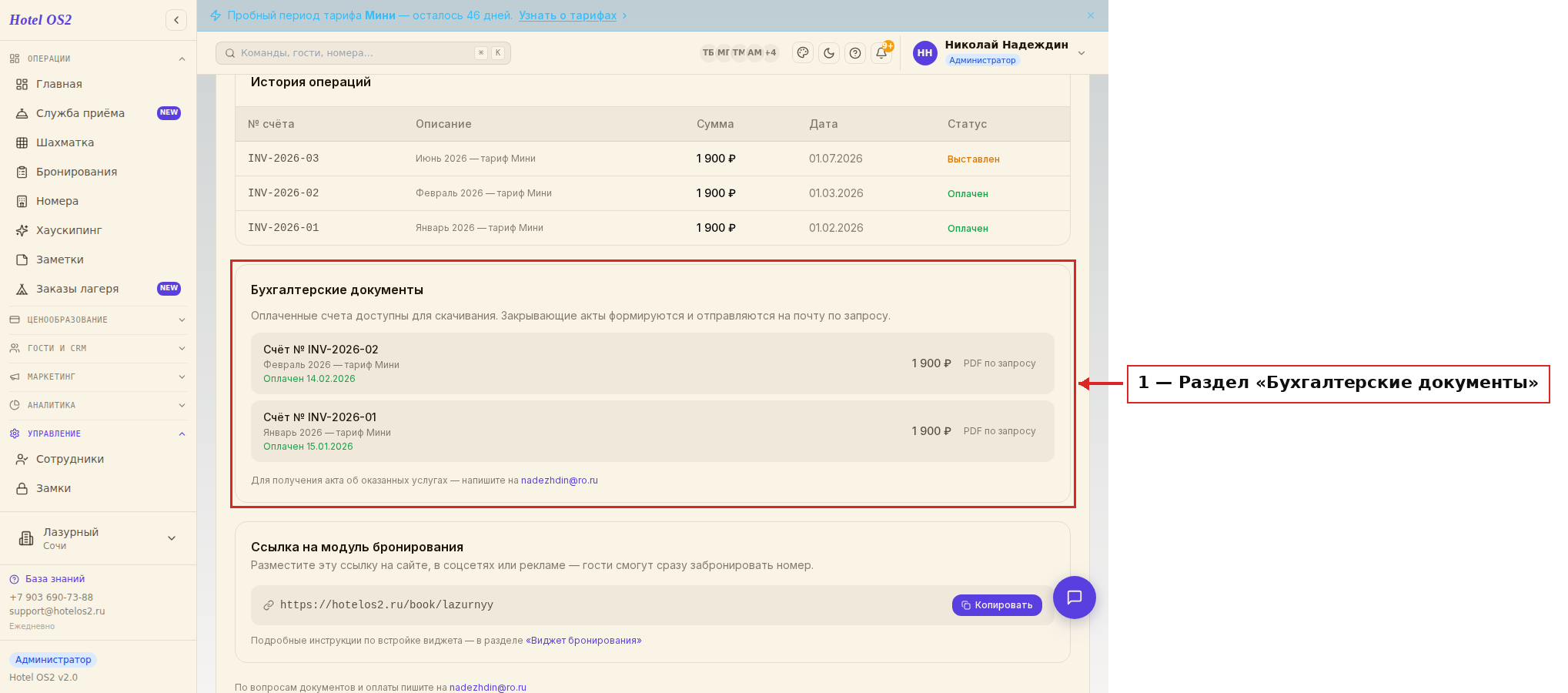Screen dimensions: 1568x693
Task: Copy the booking module link
Action: [x=997, y=605]
